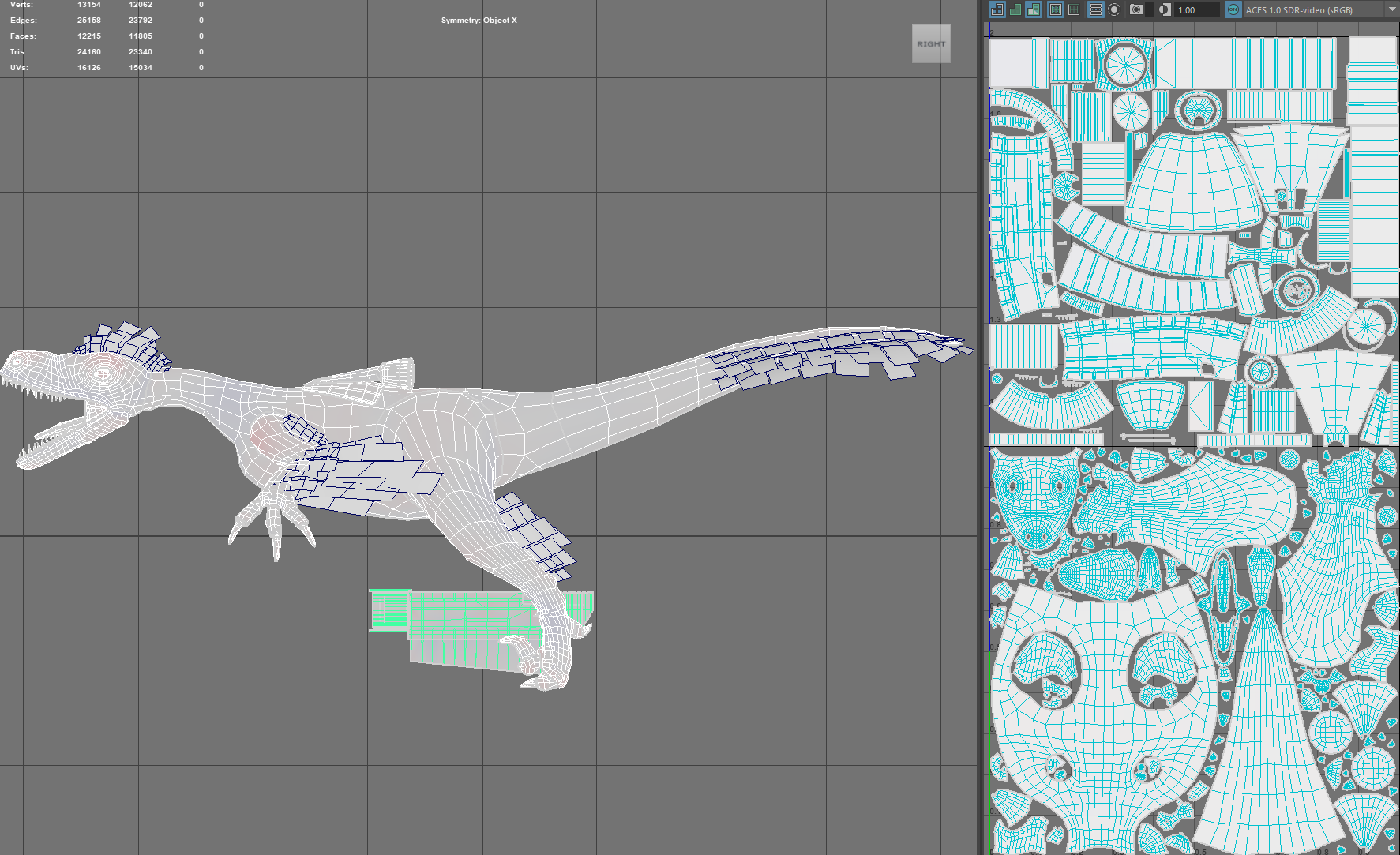
Task: Toggle shaded UV shells icon
Action: click(x=1015, y=9)
